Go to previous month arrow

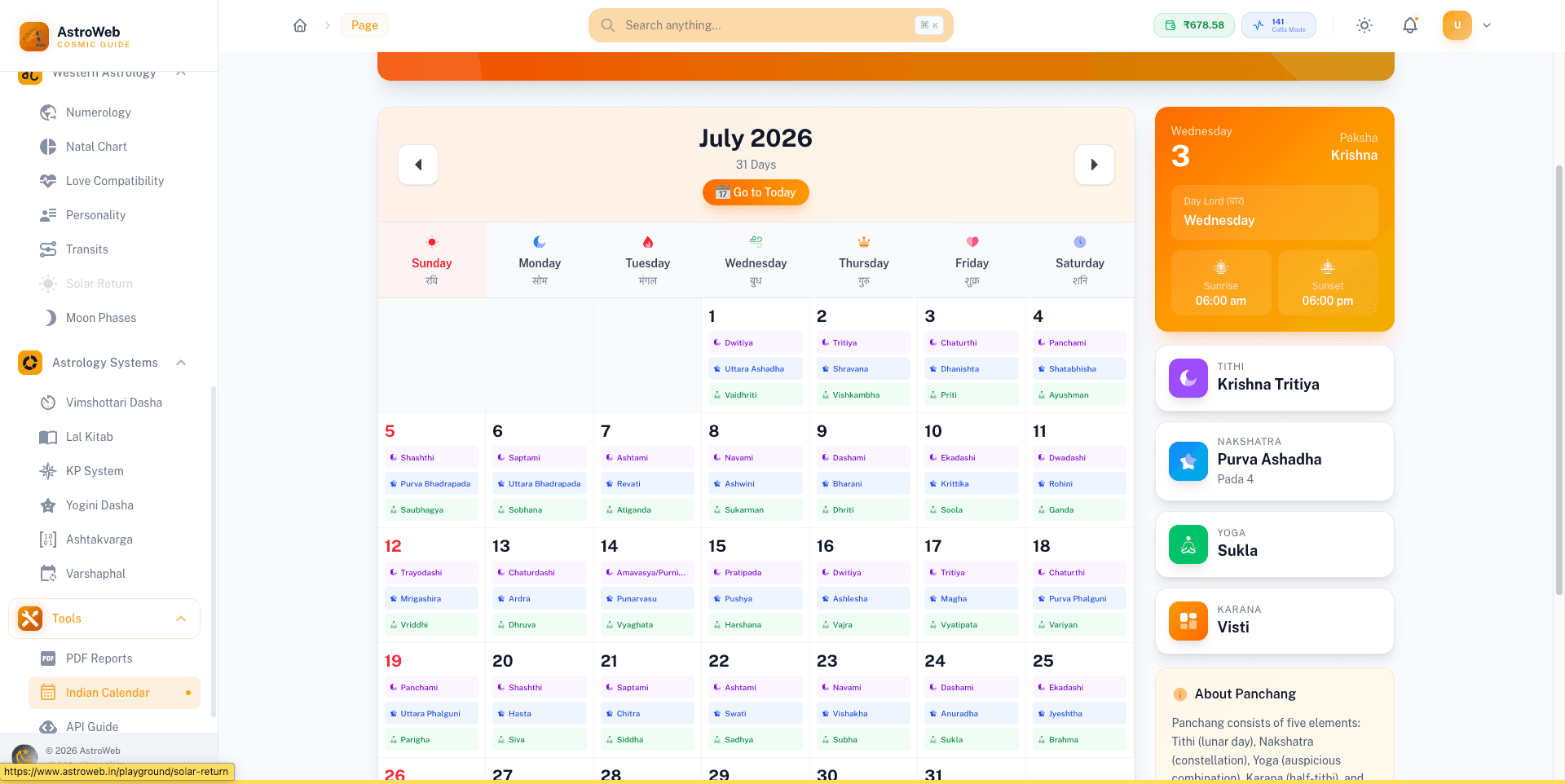[x=418, y=165]
